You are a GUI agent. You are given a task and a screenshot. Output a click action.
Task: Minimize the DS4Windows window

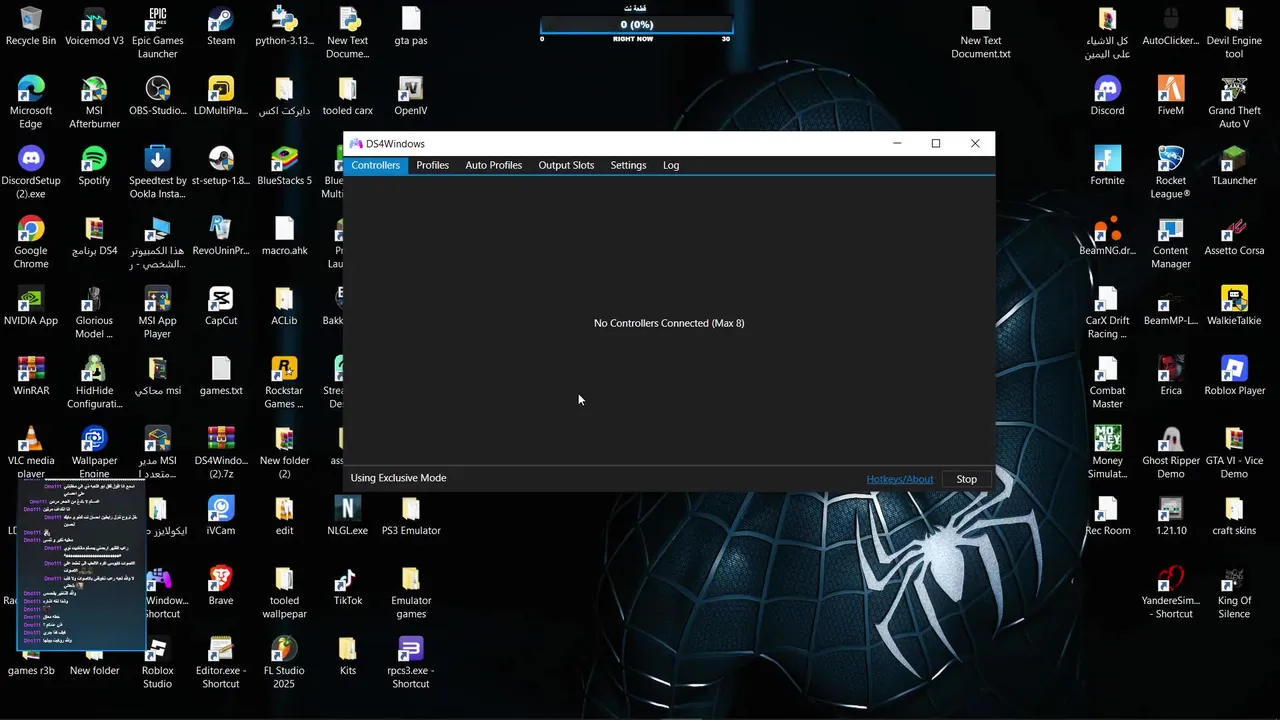tap(897, 144)
